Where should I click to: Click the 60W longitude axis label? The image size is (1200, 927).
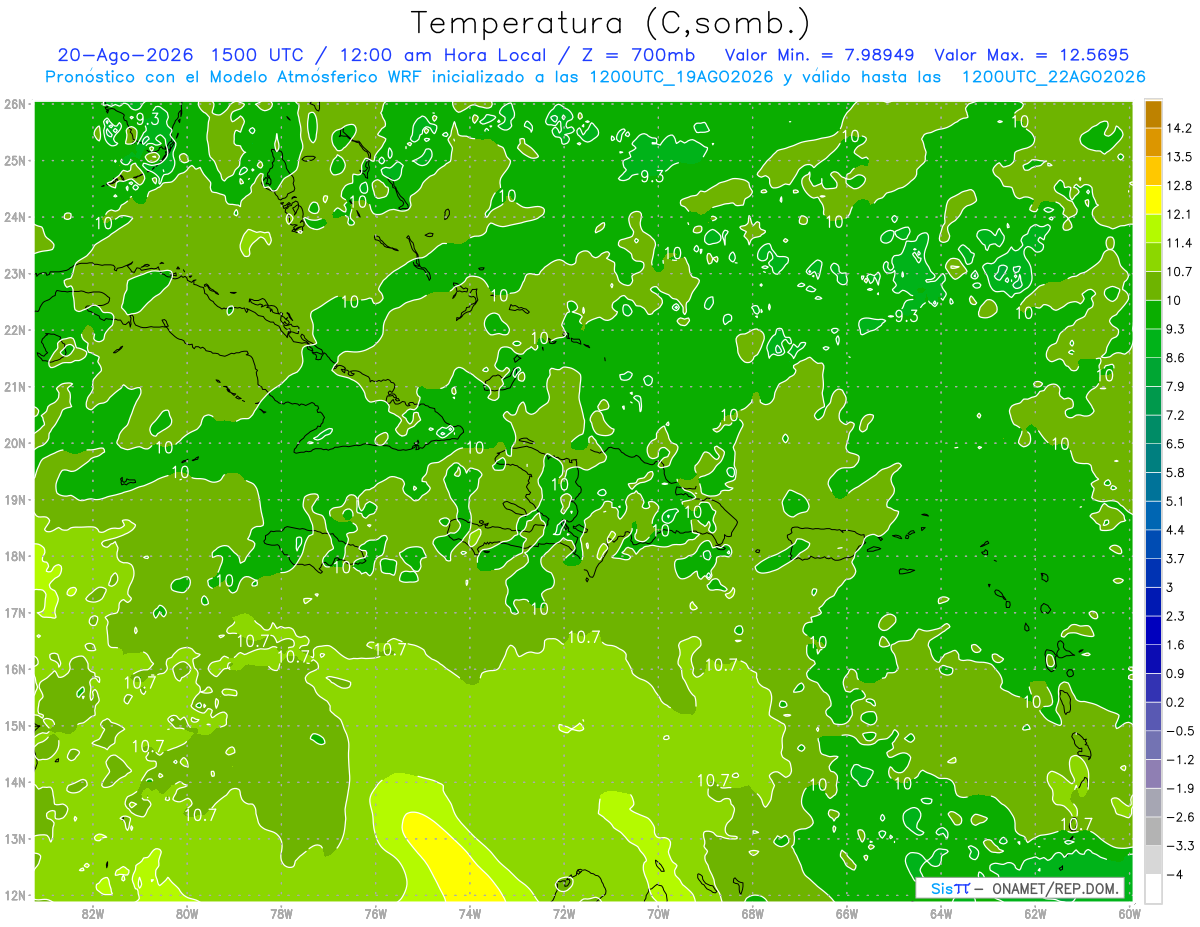click(x=1130, y=912)
